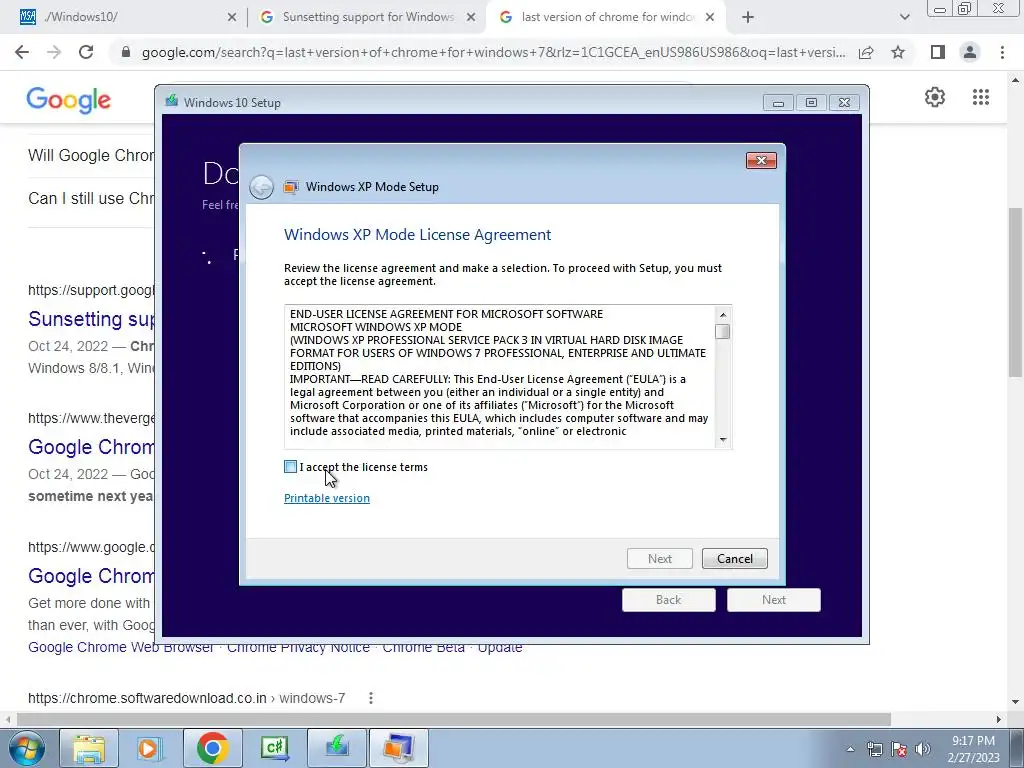Switch to the 'Sunsetting support for Windows' tab

366,17
